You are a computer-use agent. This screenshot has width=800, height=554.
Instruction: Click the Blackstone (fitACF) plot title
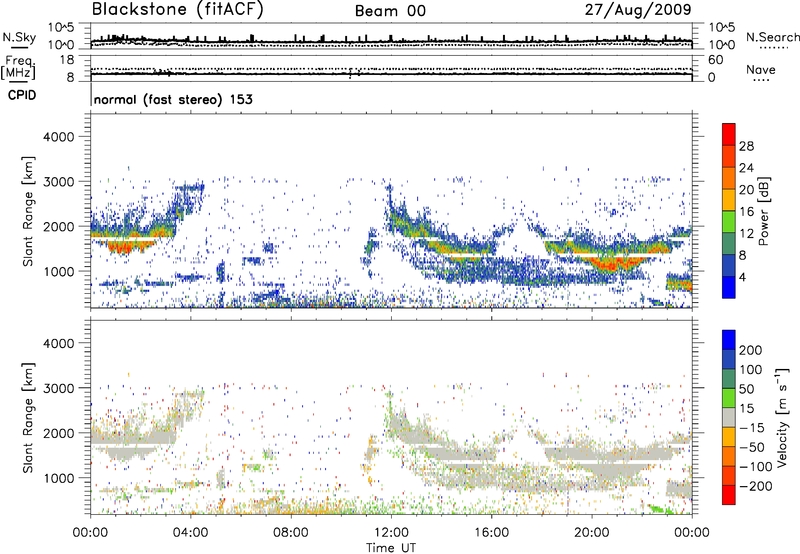[x=178, y=10]
